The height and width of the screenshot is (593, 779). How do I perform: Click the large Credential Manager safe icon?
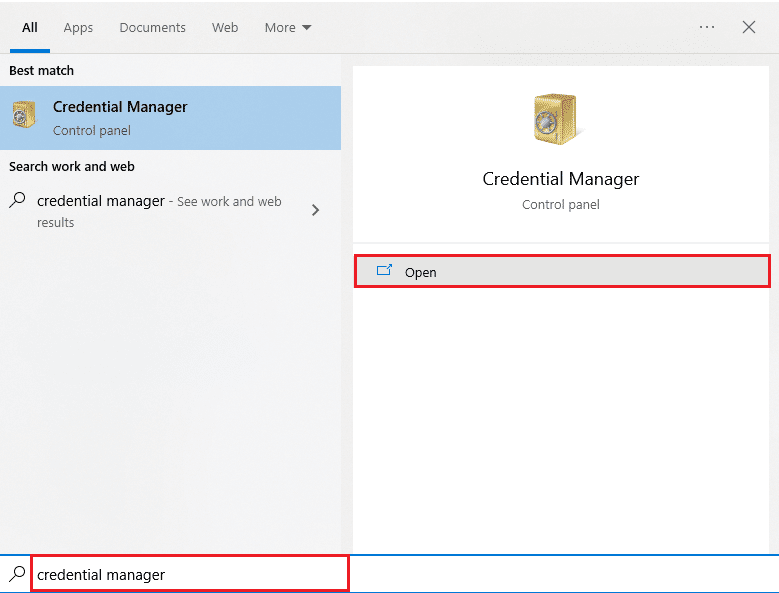(x=556, y=119)
